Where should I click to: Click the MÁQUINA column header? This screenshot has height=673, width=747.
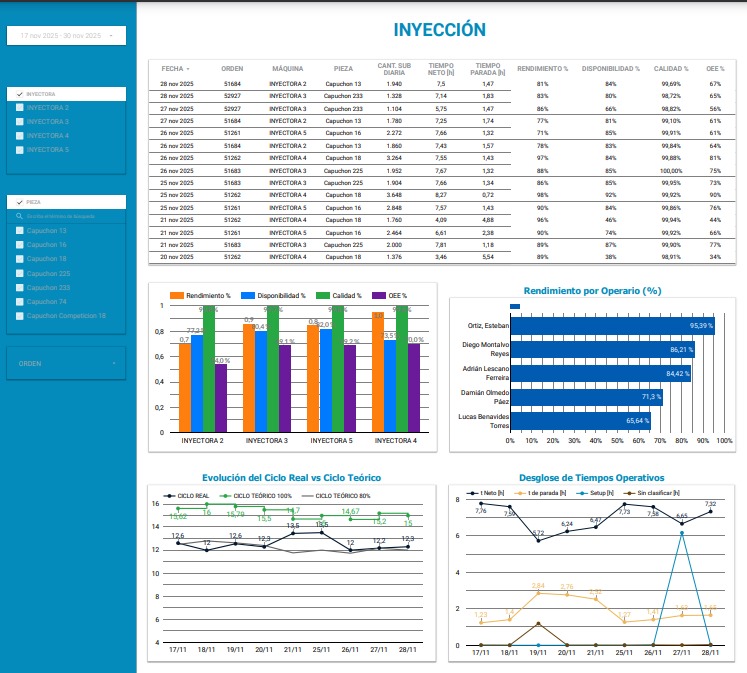point(288,68)
